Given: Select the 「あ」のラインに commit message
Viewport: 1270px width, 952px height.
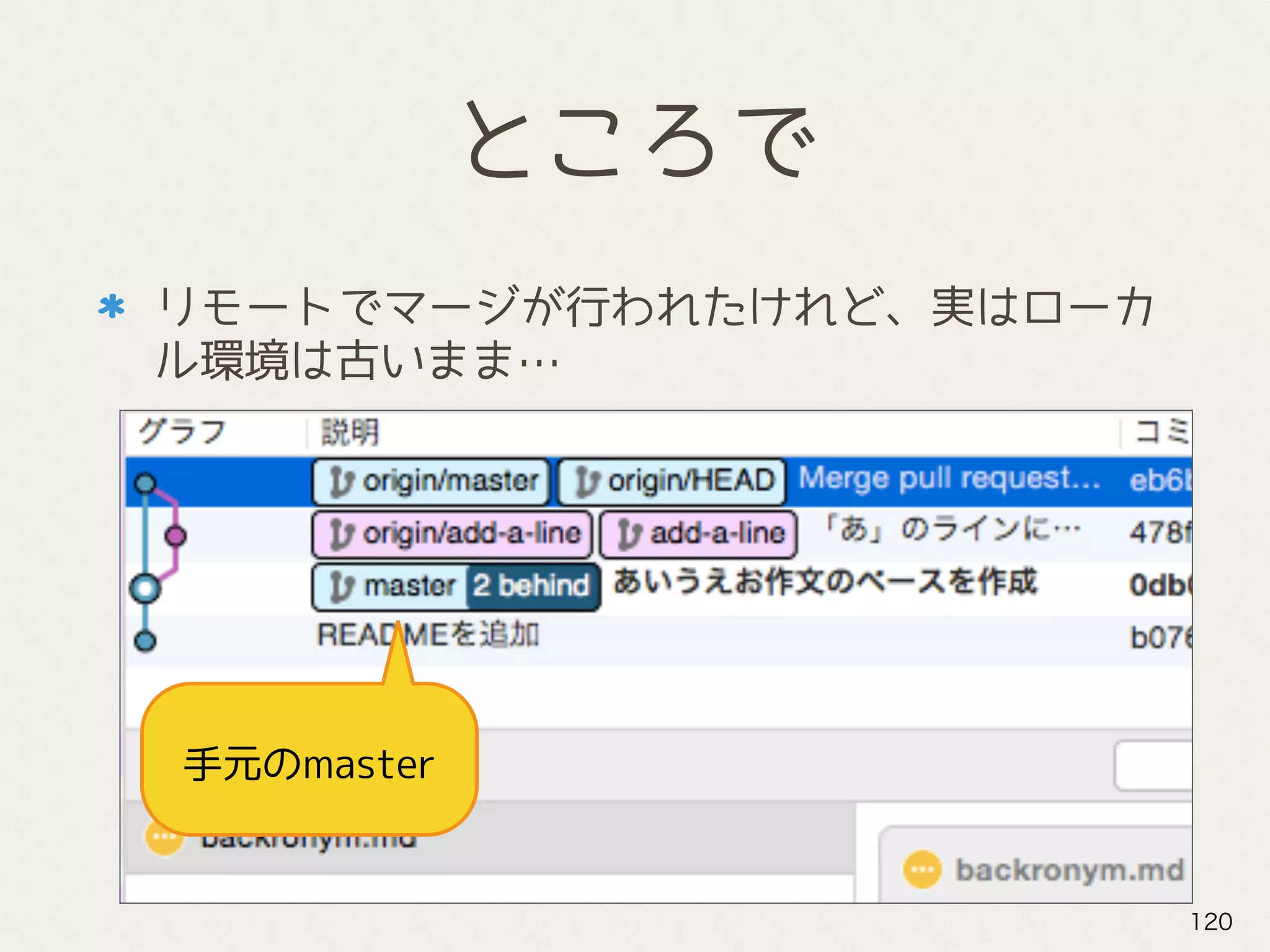Looking at the screenshot, I should click(x=952, y=531).
